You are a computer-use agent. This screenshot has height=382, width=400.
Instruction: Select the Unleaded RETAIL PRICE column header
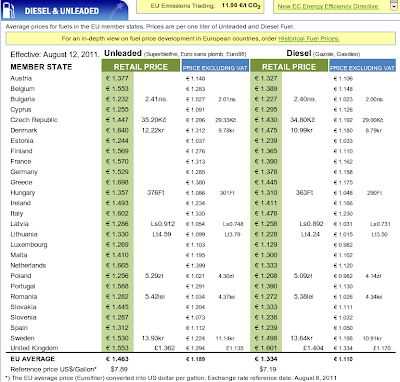(x=141, y=67)
